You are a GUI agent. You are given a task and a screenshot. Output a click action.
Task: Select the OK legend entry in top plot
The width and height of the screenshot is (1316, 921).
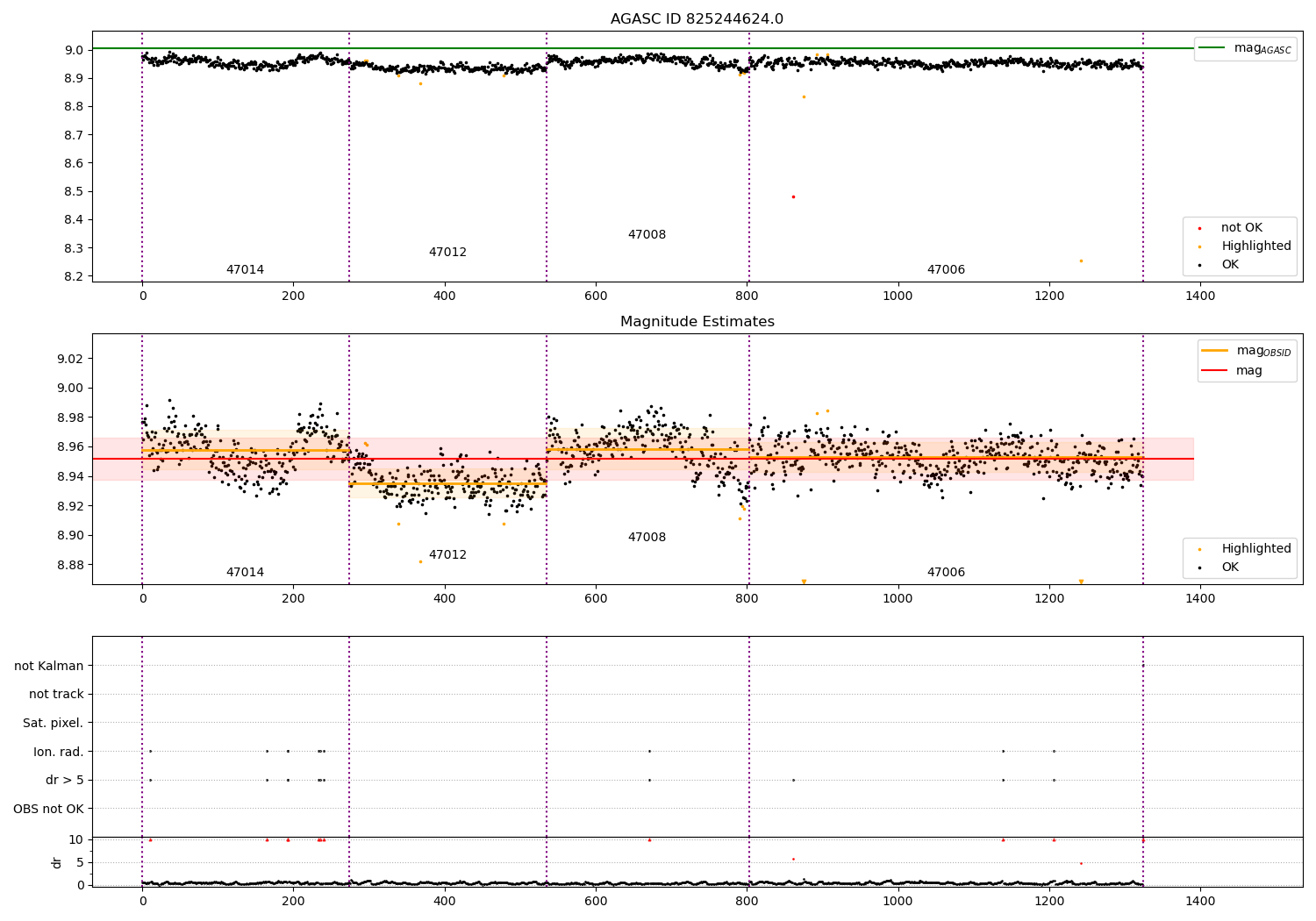(x=1220, y=264)
